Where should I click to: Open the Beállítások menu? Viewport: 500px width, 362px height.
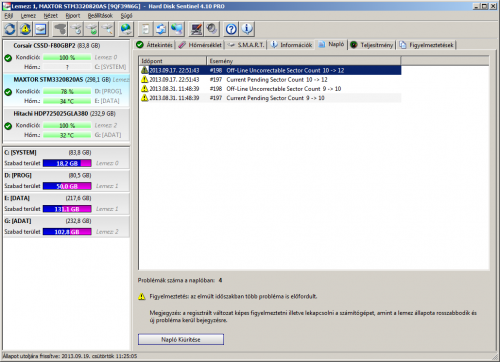point(100,16)
